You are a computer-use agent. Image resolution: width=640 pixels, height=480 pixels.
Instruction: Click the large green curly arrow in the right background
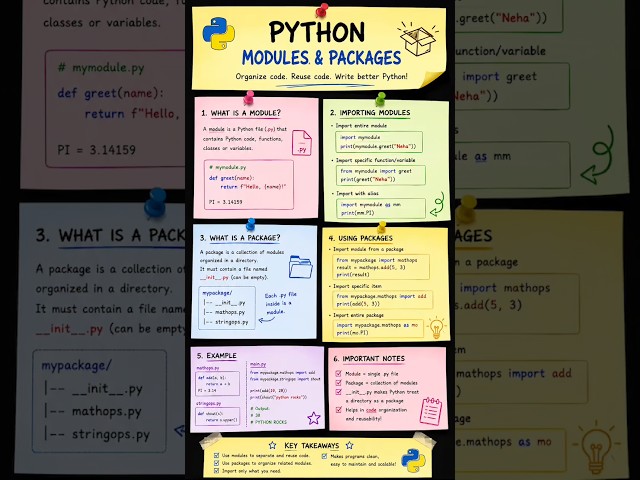[x=598, y=155]
